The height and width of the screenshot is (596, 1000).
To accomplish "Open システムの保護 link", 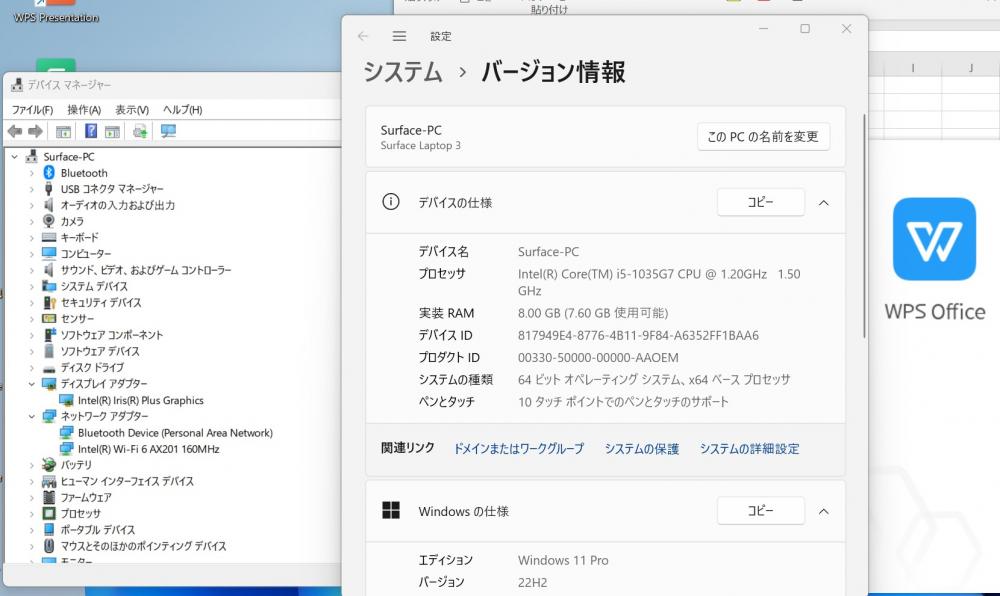I will (x=642, y=449).
